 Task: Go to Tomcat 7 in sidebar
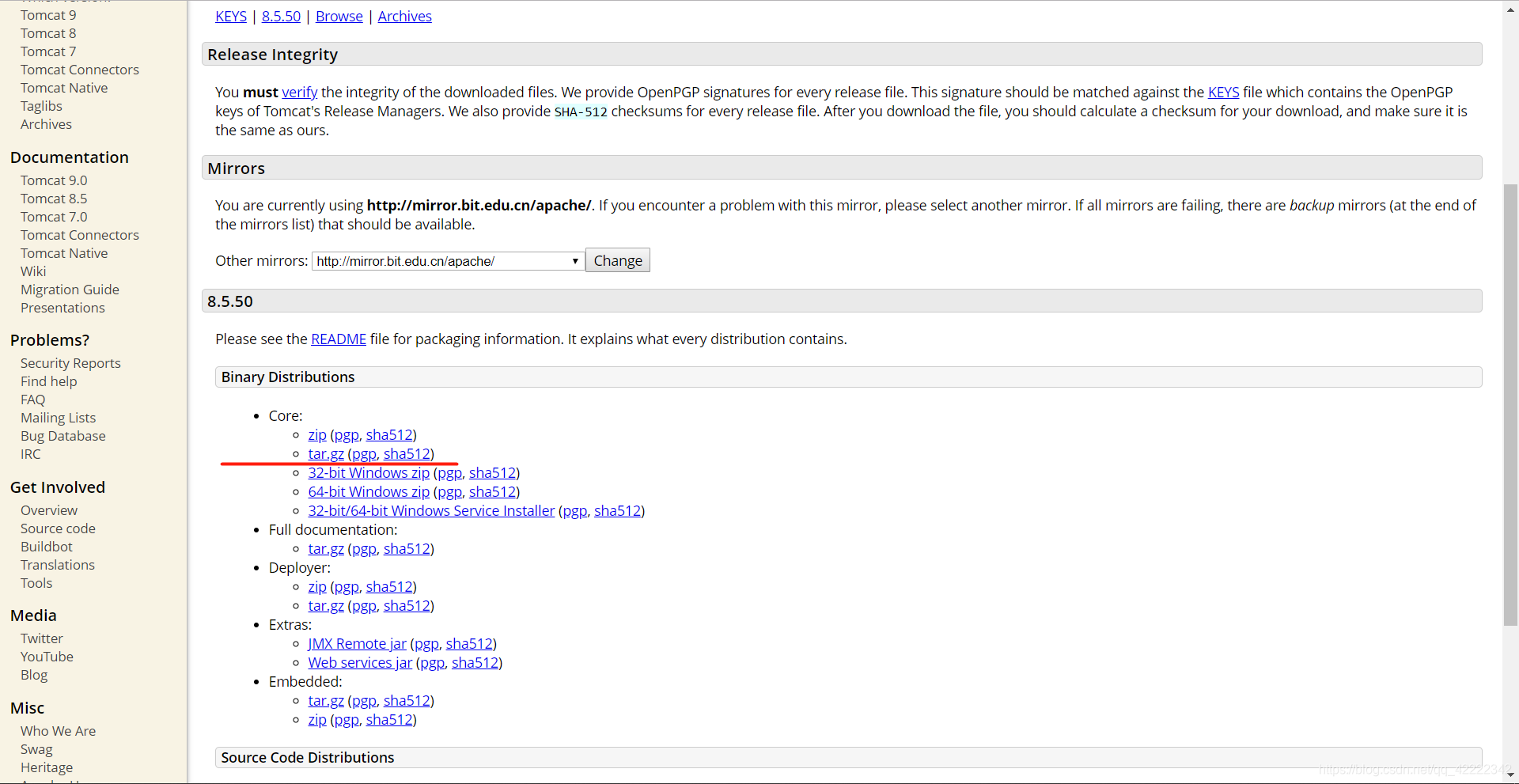coord(48,51)
